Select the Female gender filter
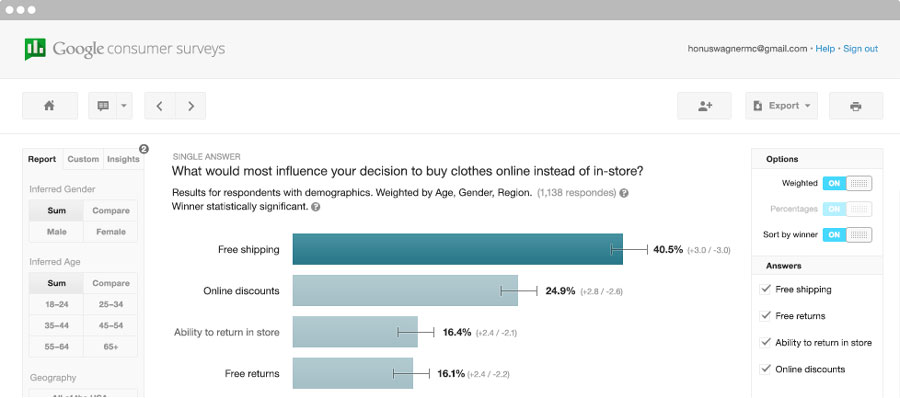Screen dimensions: 900x398 110,232
